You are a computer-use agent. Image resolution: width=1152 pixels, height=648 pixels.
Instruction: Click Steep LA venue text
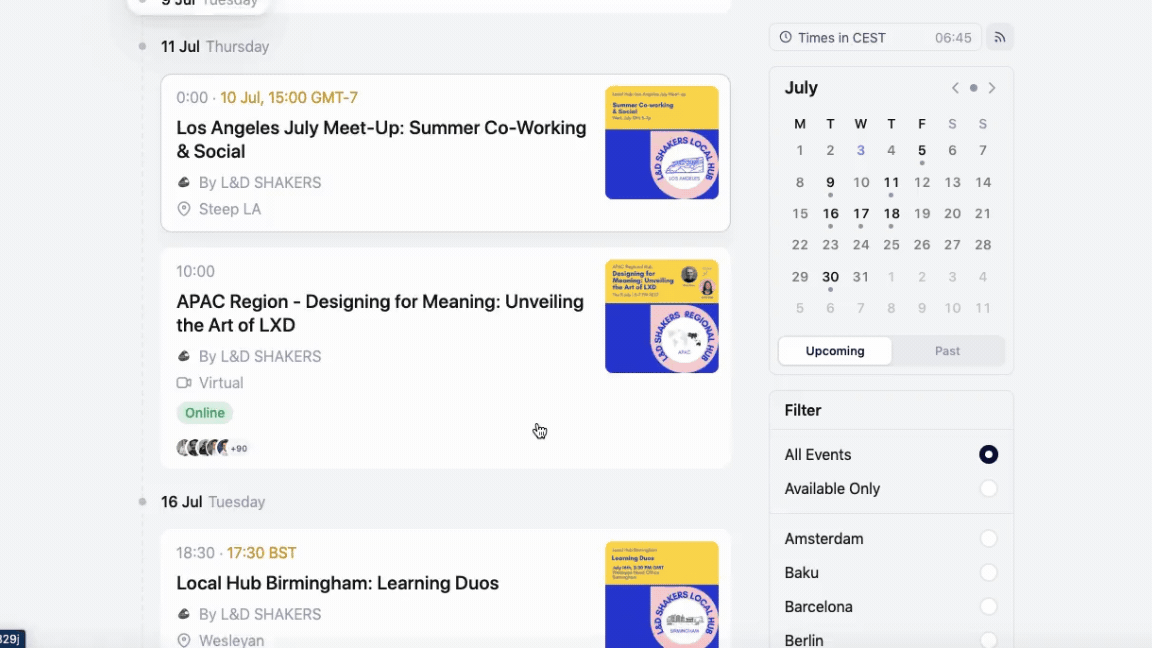[x=230, y=209]
